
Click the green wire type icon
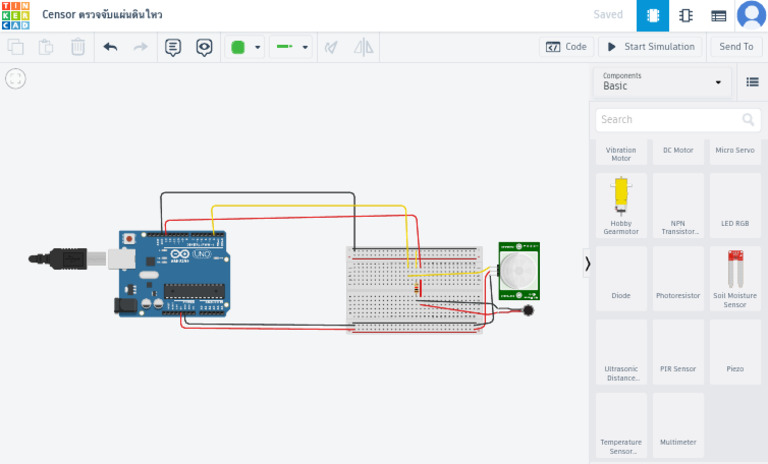coord(285,47)
